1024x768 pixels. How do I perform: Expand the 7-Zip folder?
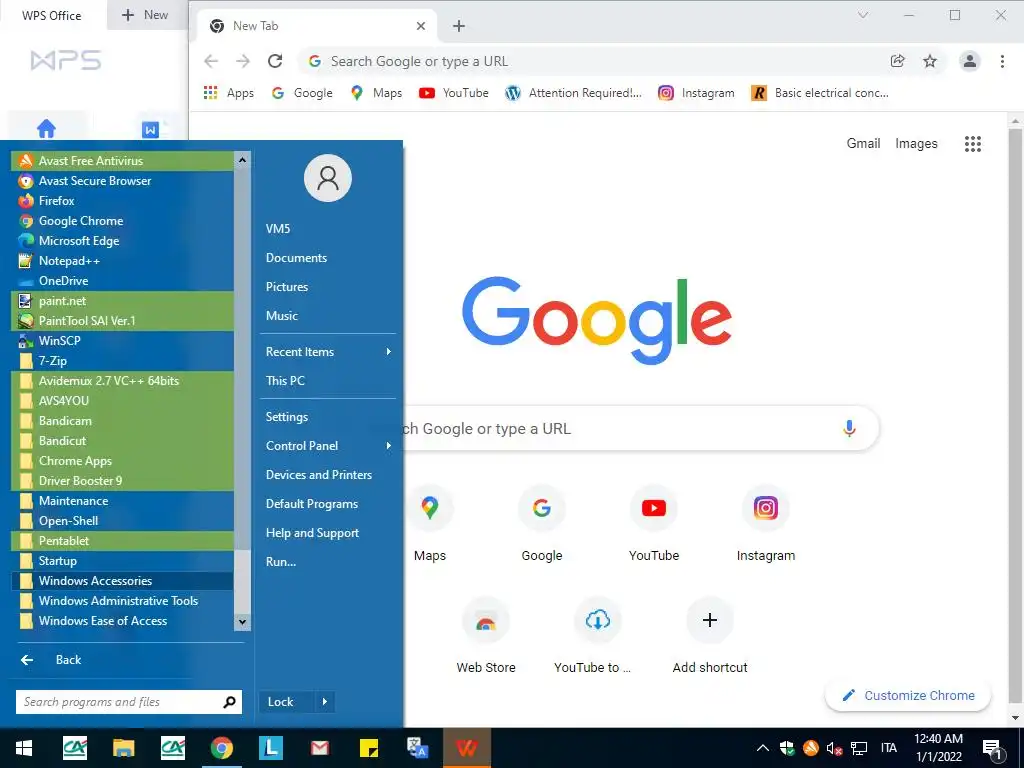pyautogui.click(x=122, y=360)
